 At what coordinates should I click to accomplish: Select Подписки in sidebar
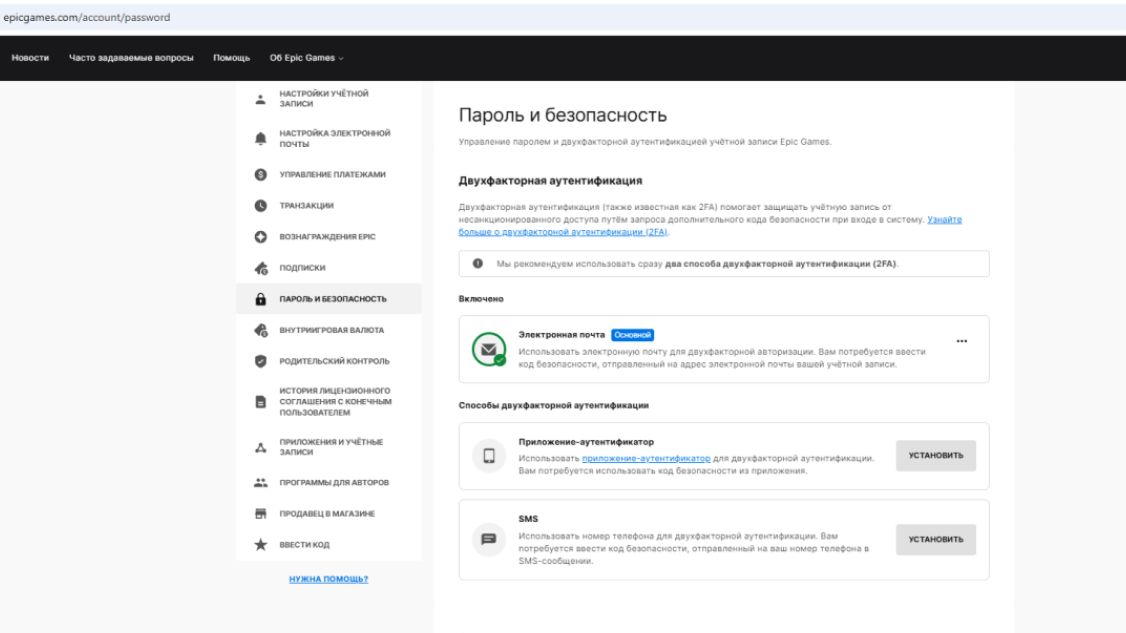click(329, 268)
